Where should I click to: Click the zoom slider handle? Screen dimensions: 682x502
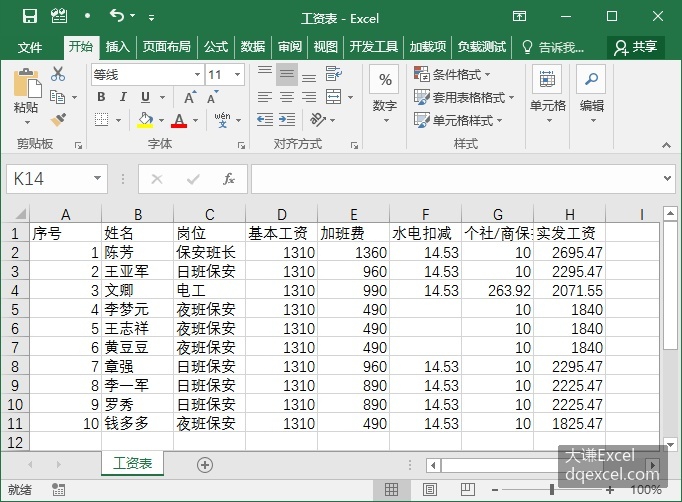552,490
